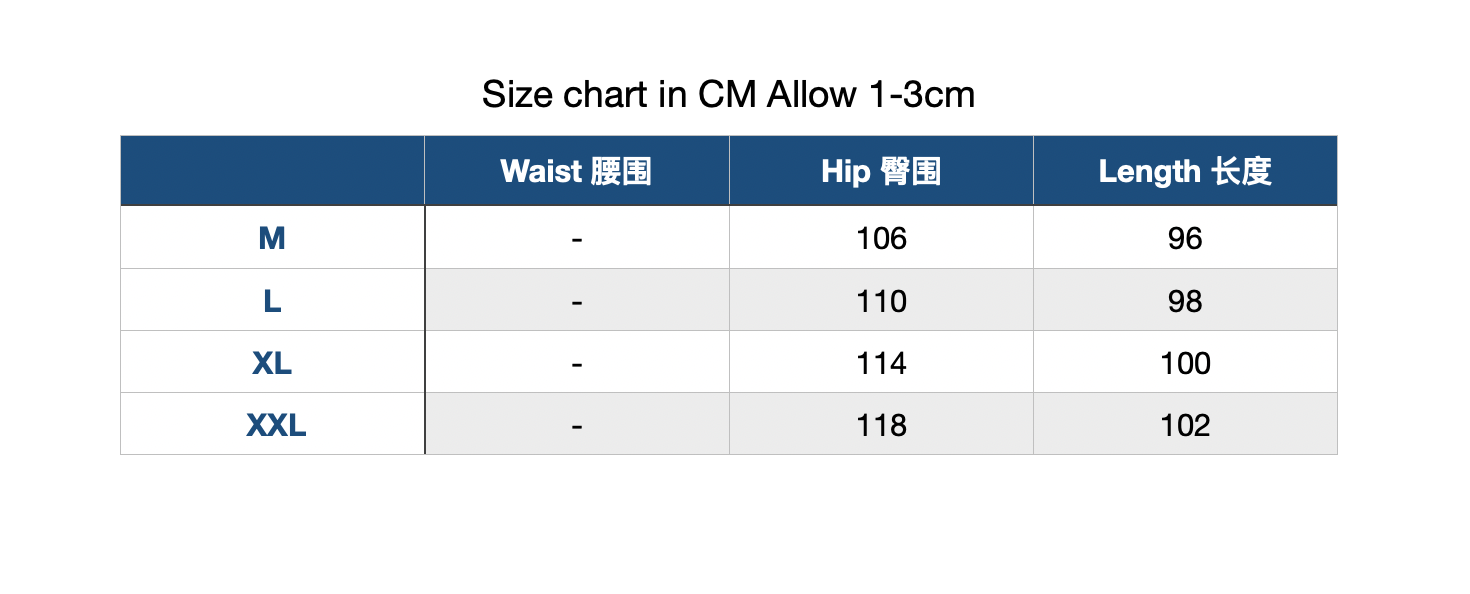Click the waist dash in M row
Viewport: 1470px width, 594px height.
pos(577,238)
